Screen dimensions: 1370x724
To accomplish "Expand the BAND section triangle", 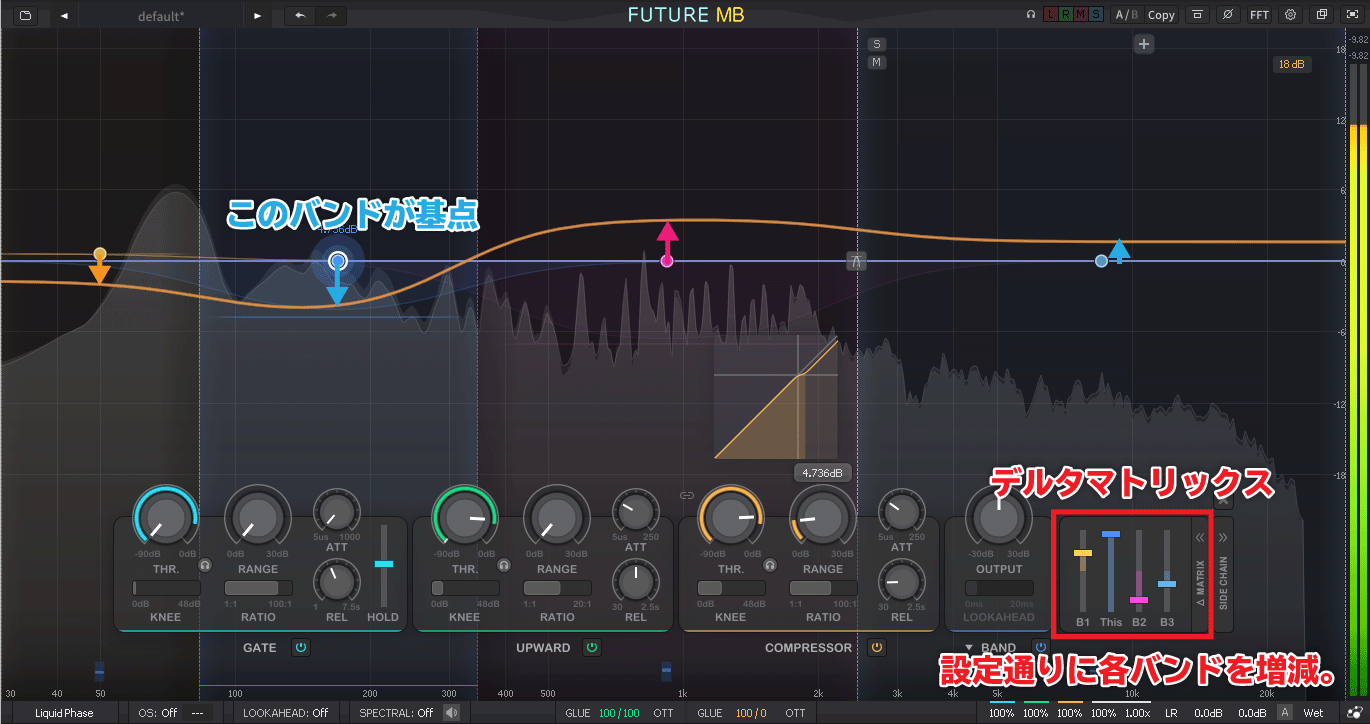I will (968, 648).
